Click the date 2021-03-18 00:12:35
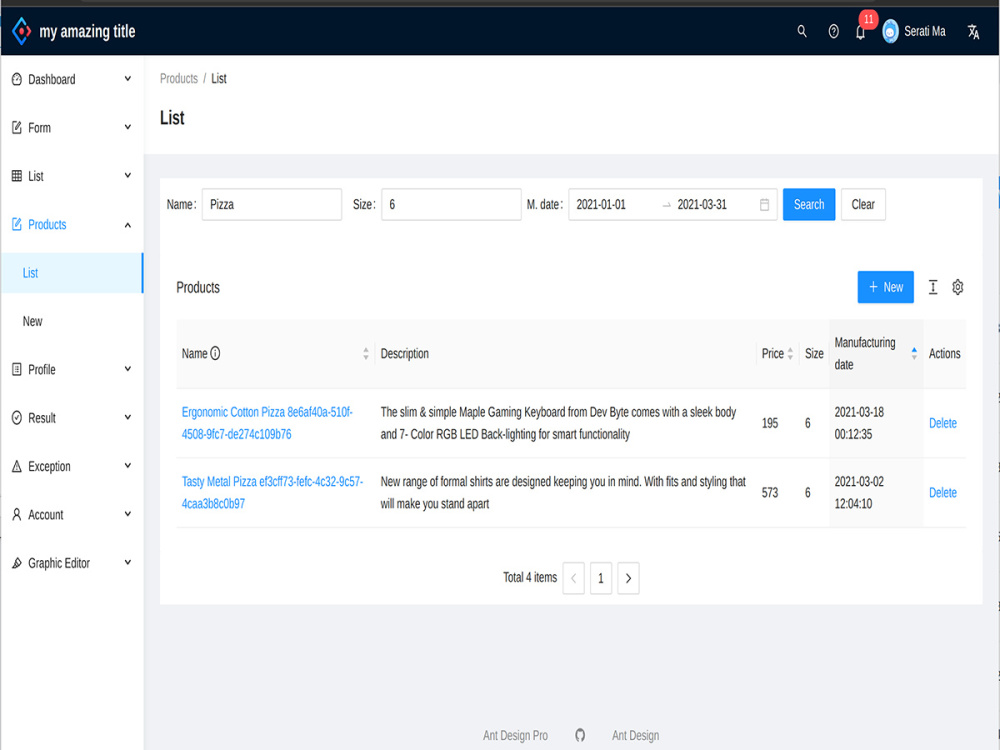The image size is (1000, 750). pyautogui.click(x=859, y=423)
